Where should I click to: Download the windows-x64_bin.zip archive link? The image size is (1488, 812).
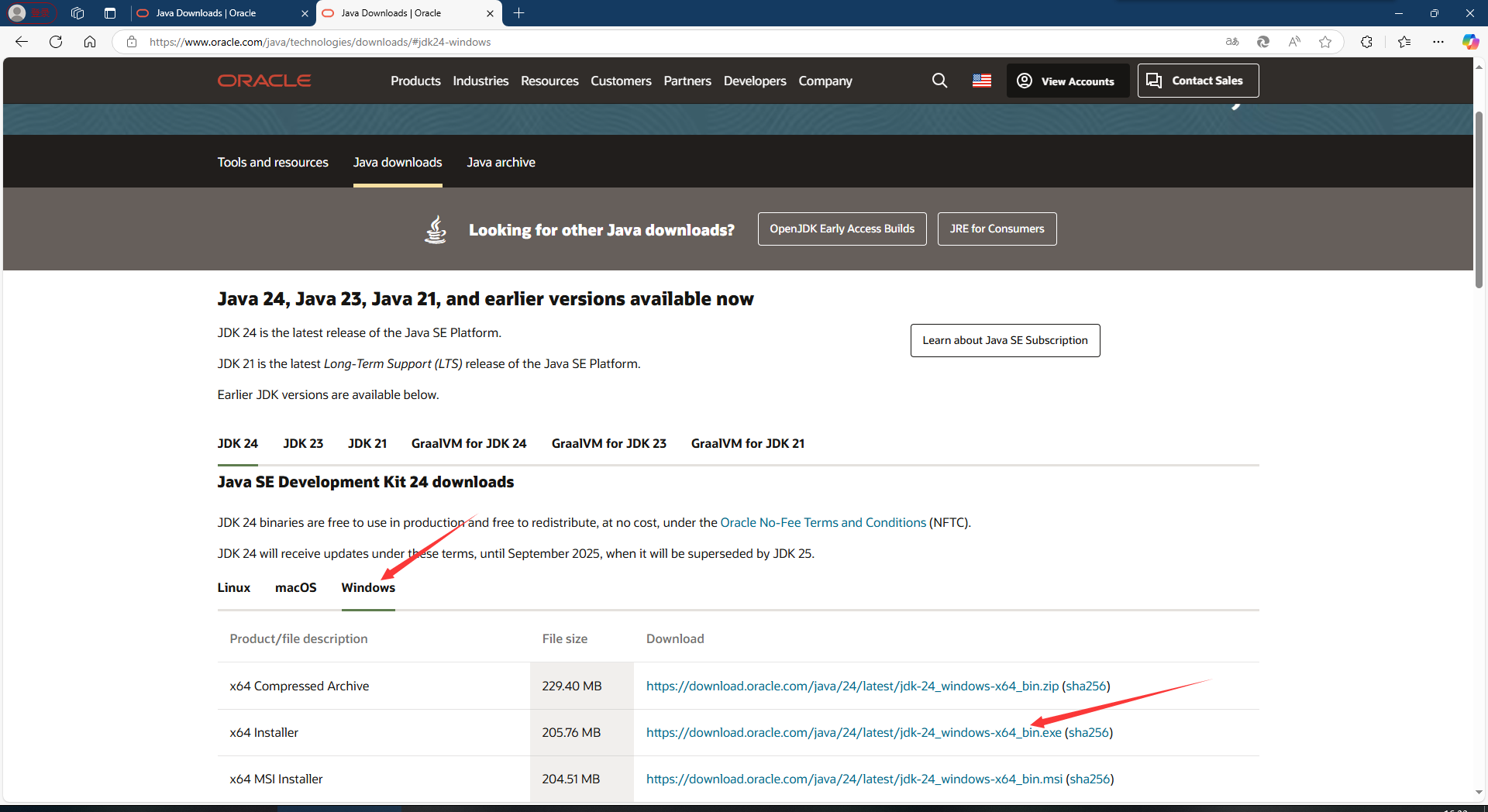[x=852, y=686]
